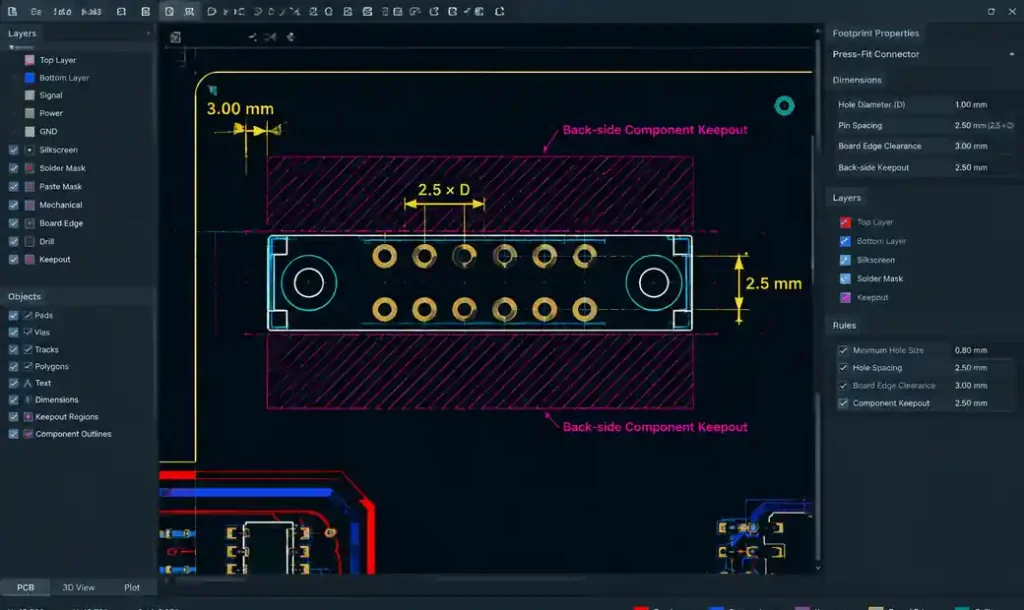
Task: Click the Bottom Layer blue color swatch
Action: (29, 78)
